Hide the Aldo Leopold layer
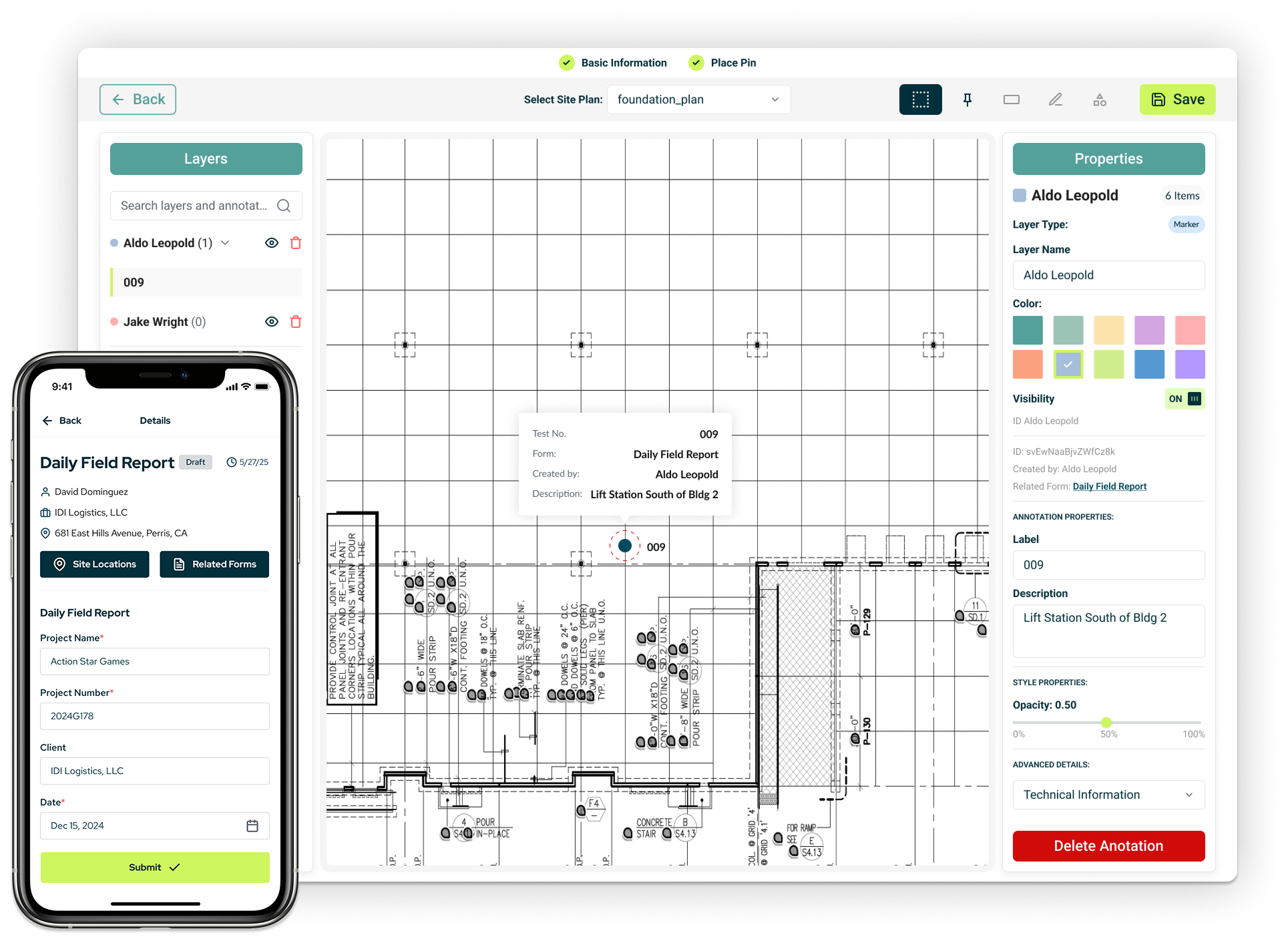The width and height of the screenshot is (1288, 941). (x=271, y=242)
